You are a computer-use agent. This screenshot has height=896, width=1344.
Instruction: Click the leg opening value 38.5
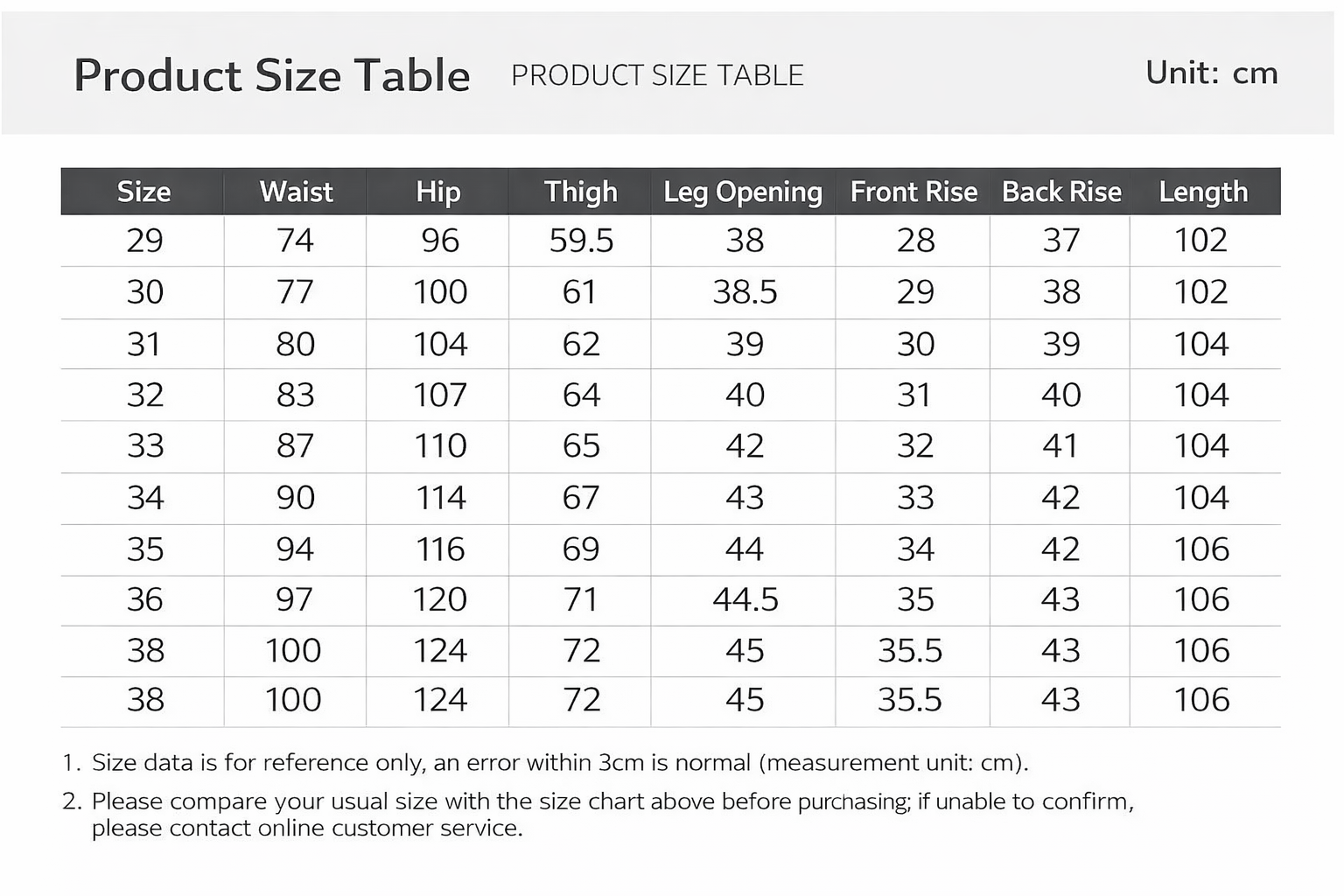click(745, 292)
